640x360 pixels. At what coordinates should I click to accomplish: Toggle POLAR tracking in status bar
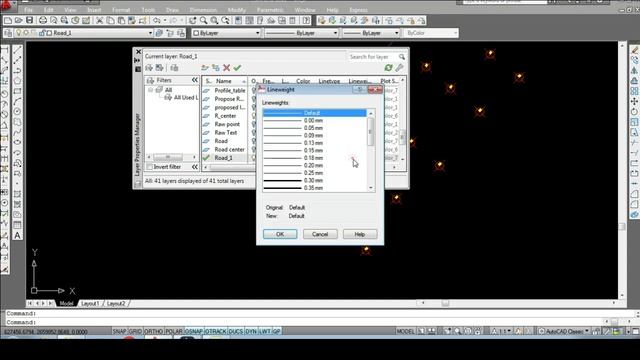pyautogui.click(x=174, y=331)
